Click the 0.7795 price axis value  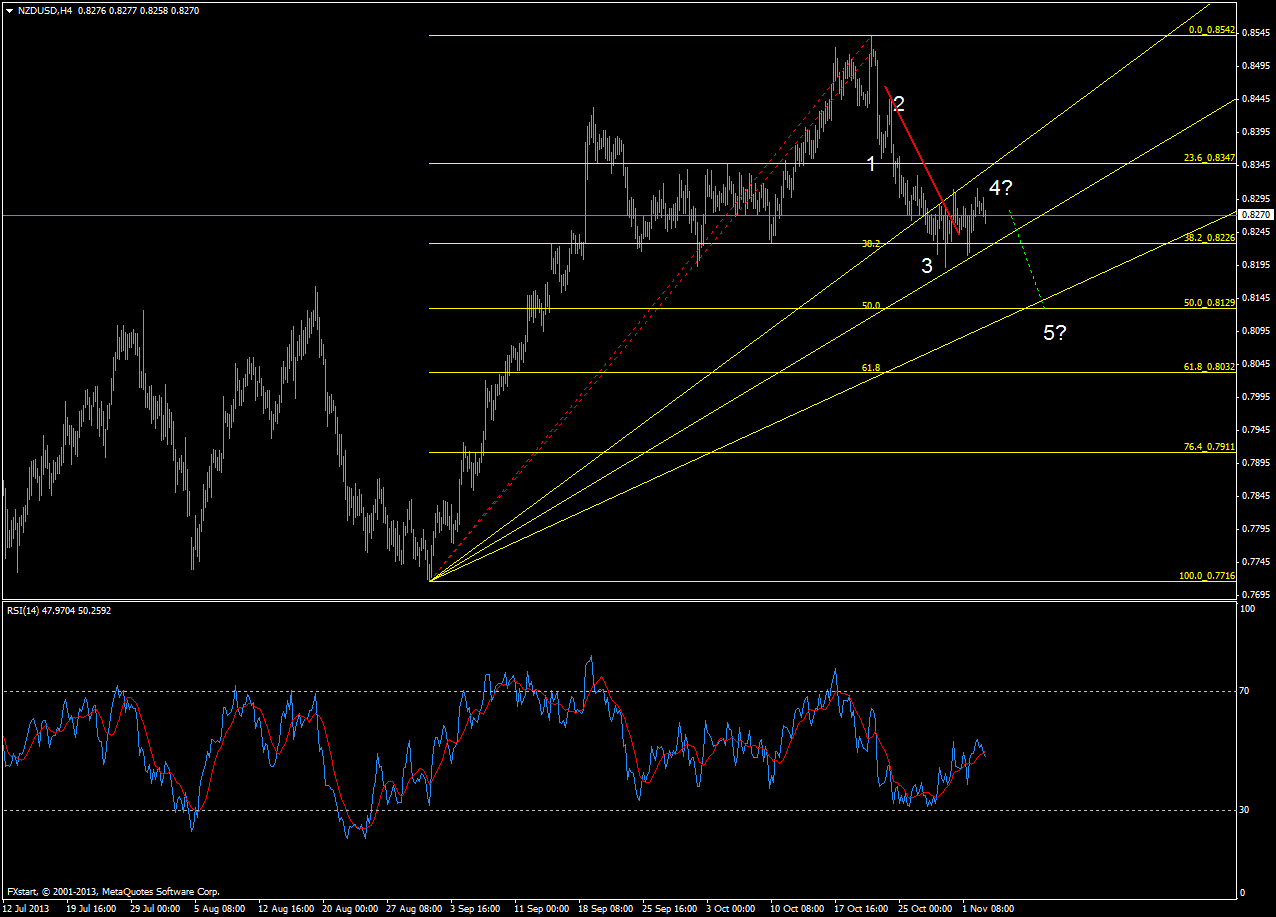point(1256,528)
